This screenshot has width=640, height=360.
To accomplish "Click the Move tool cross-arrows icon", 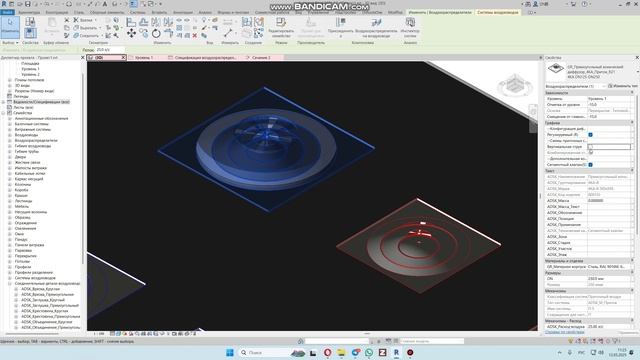I will coord(131,33).
